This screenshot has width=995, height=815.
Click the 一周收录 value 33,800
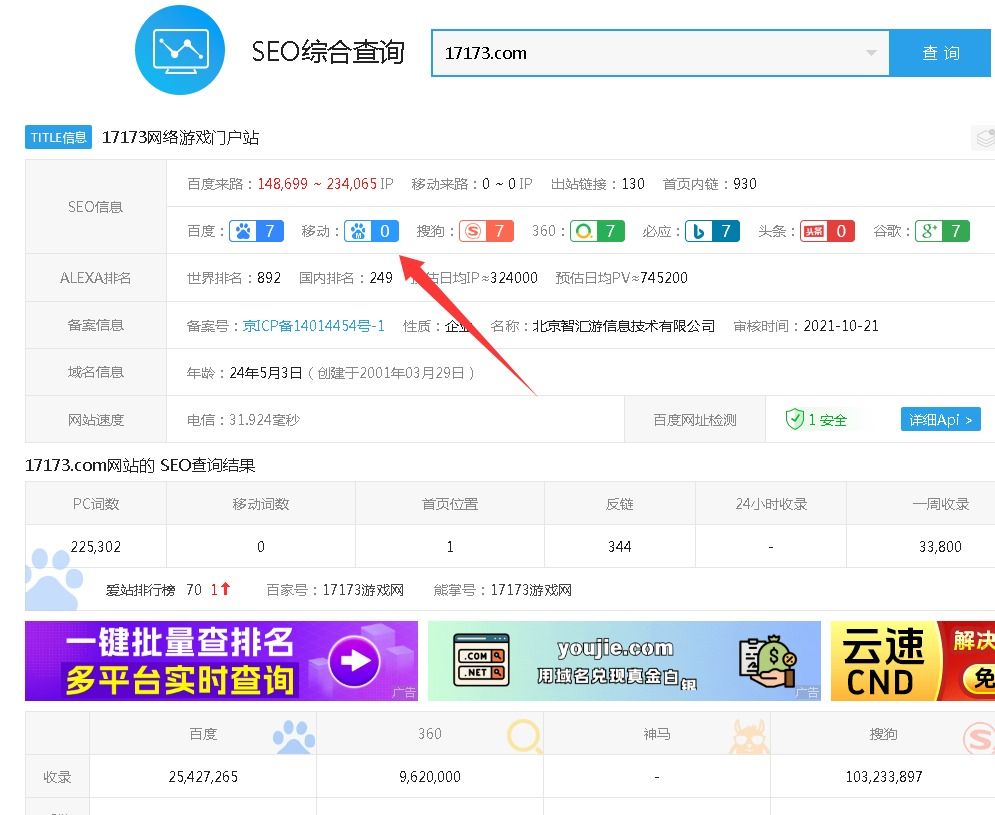939,547
